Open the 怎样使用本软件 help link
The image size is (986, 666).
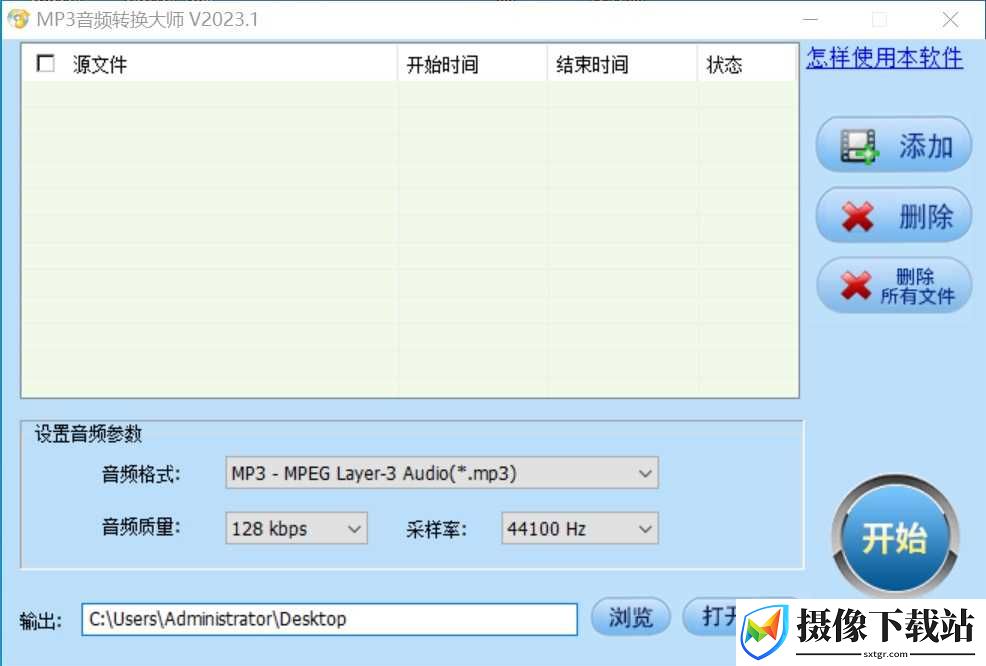point(884,58)
